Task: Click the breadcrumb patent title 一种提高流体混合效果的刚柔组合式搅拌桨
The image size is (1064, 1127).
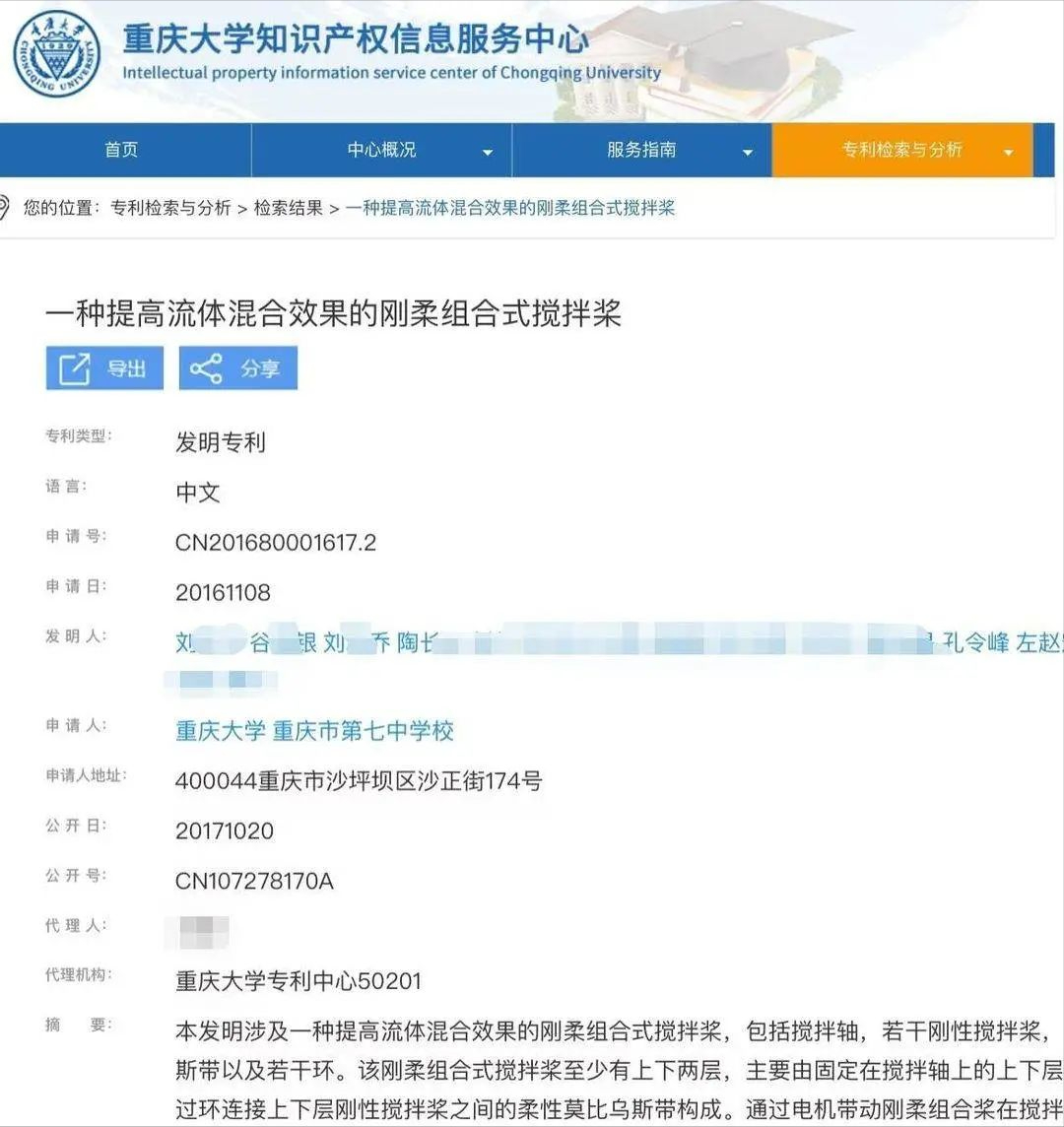Action: click(509, 208)
